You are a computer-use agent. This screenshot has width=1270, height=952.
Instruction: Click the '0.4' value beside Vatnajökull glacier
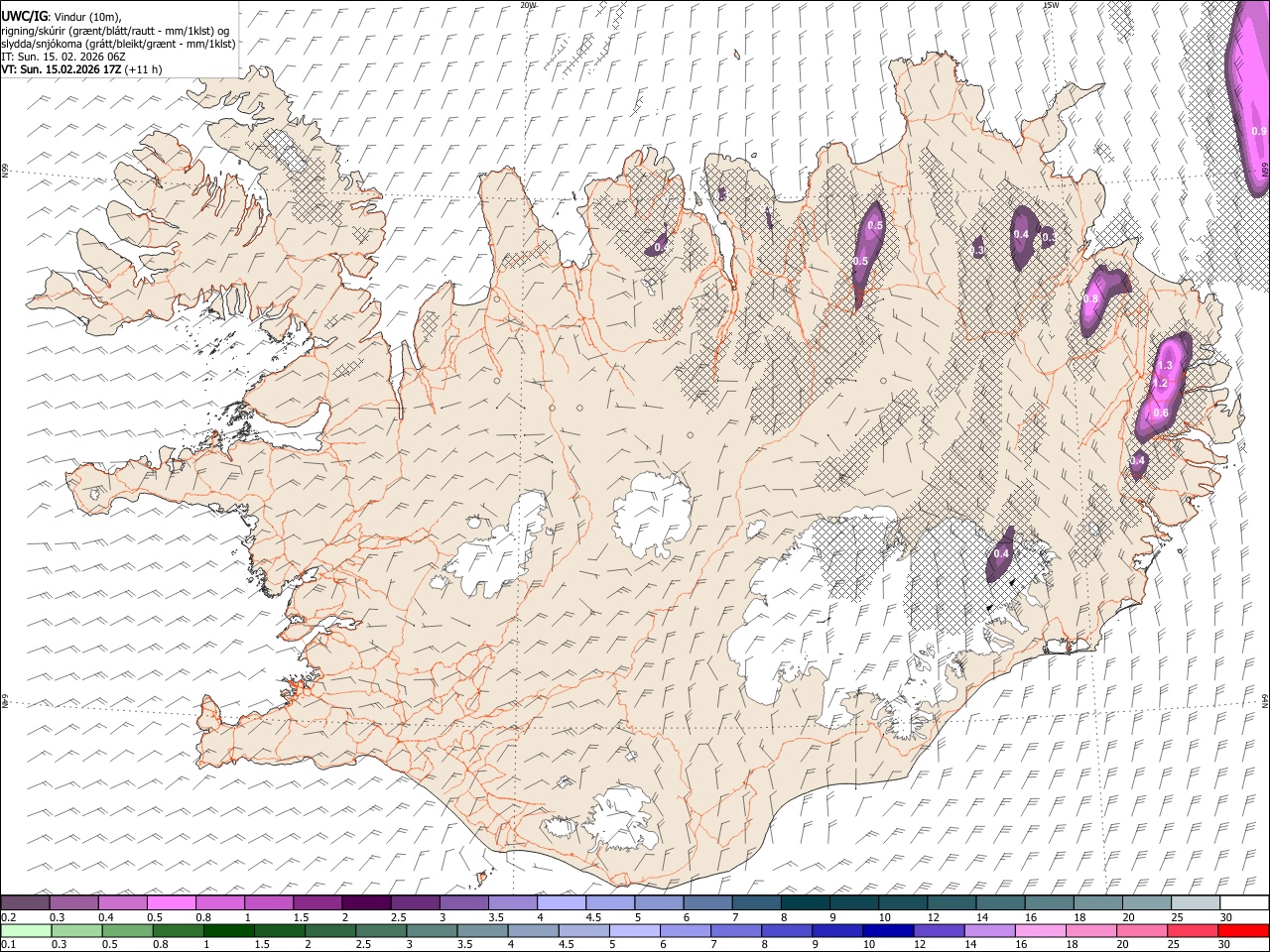point(1001,553)
